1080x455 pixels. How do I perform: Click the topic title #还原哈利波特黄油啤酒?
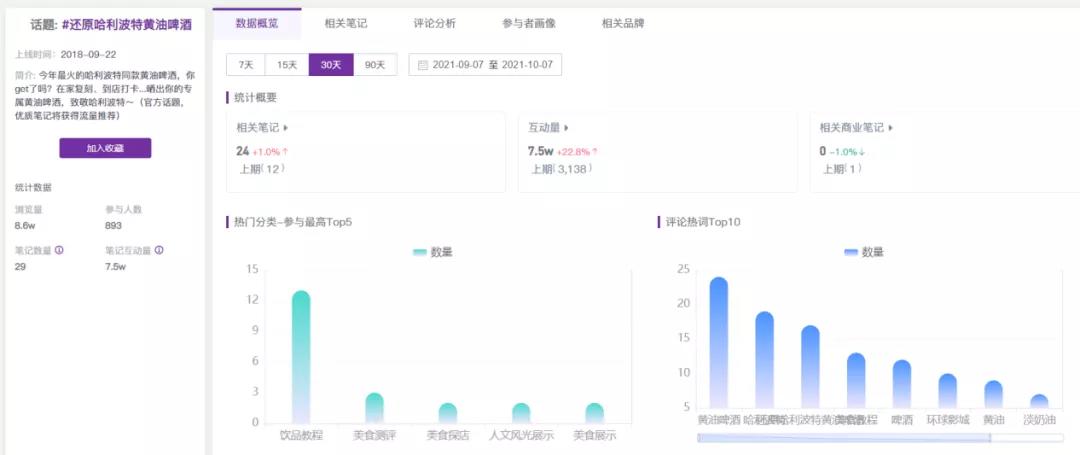click(127, 25)
